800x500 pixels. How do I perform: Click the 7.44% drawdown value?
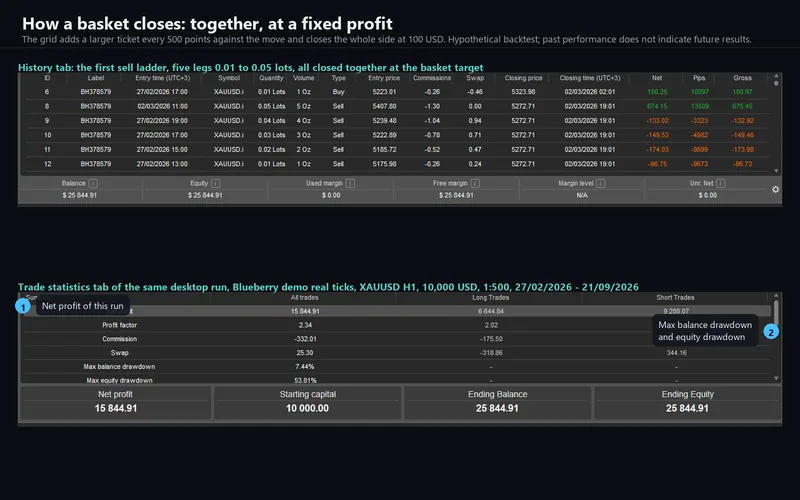[305, 366]
